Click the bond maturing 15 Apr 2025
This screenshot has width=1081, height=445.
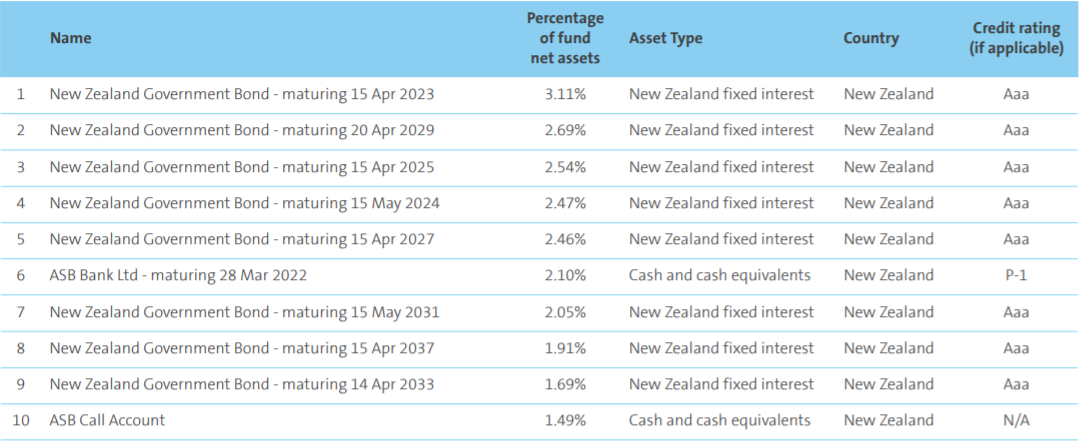[242, 166]
